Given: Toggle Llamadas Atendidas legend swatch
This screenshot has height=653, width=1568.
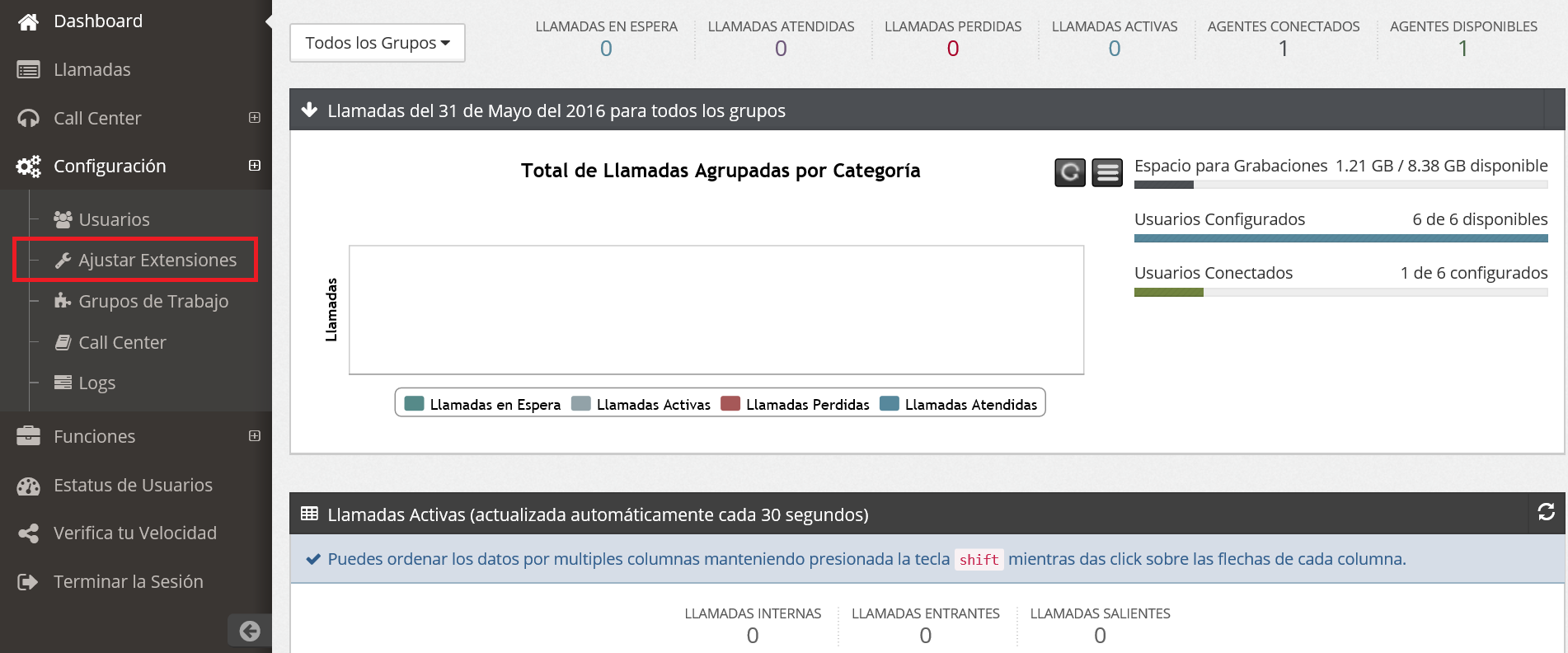Looking at the screenshot, I should point(890,403).
